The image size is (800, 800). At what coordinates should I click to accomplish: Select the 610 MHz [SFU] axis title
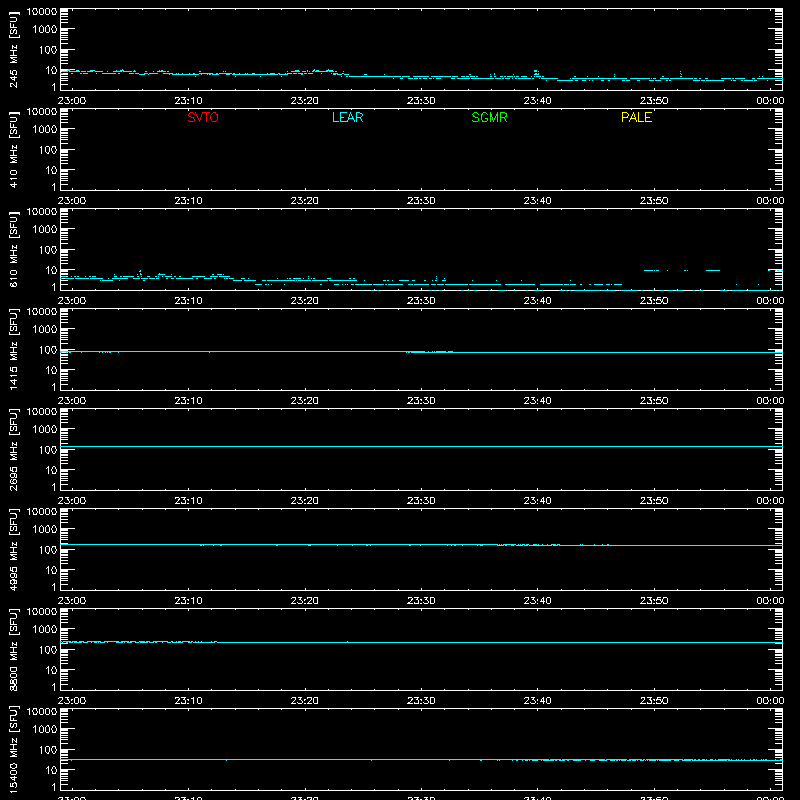(x=13, y=250)
